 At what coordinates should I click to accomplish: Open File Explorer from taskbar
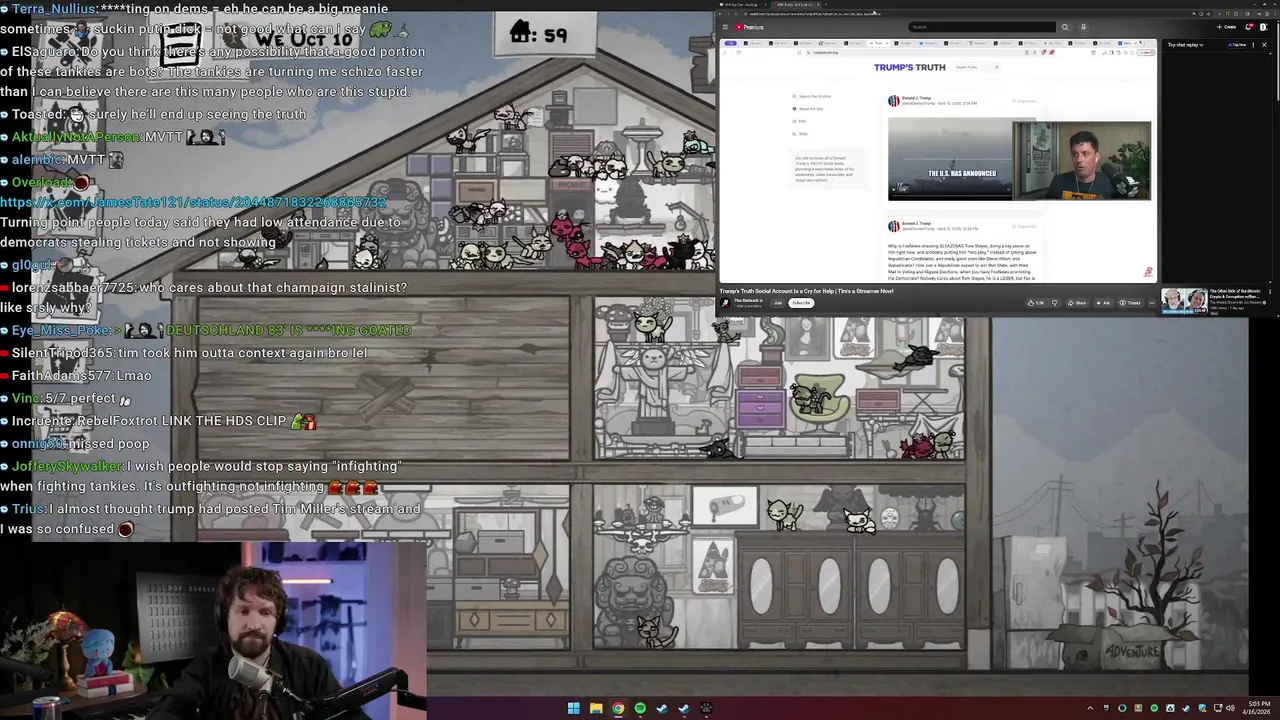pyautogui.click(x=596, y=708)
